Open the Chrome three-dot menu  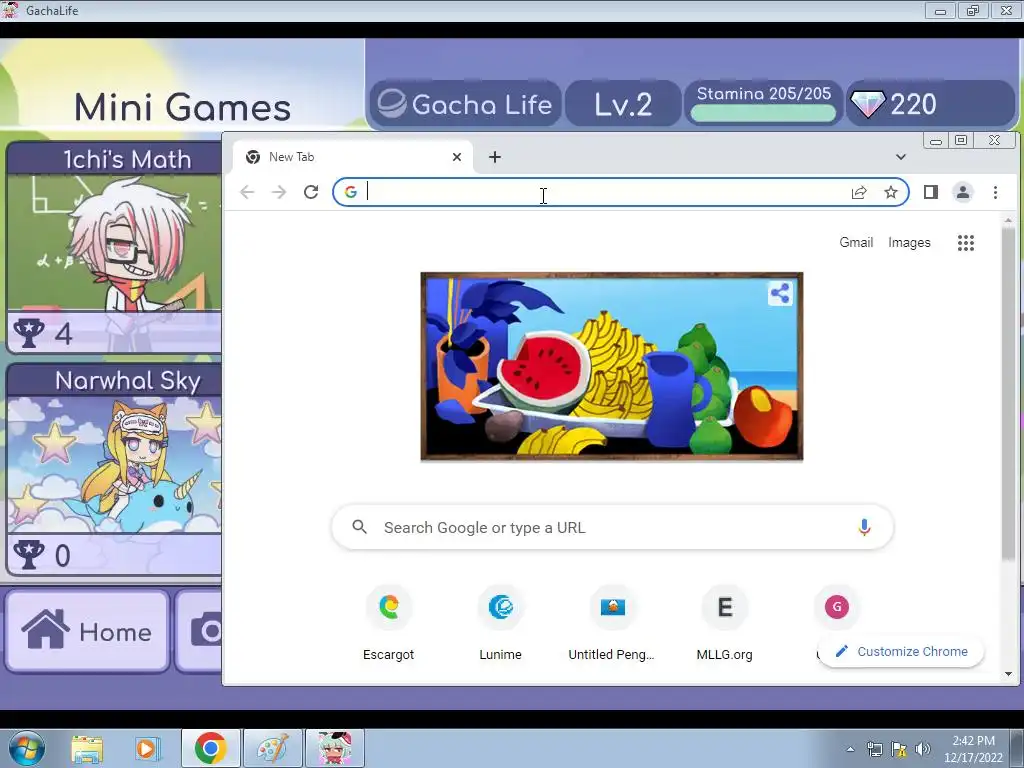[995, 192]
